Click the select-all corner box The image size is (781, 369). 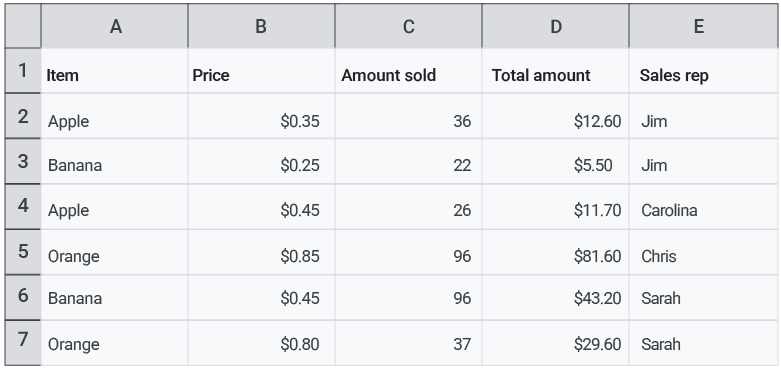tap(23, 26)
